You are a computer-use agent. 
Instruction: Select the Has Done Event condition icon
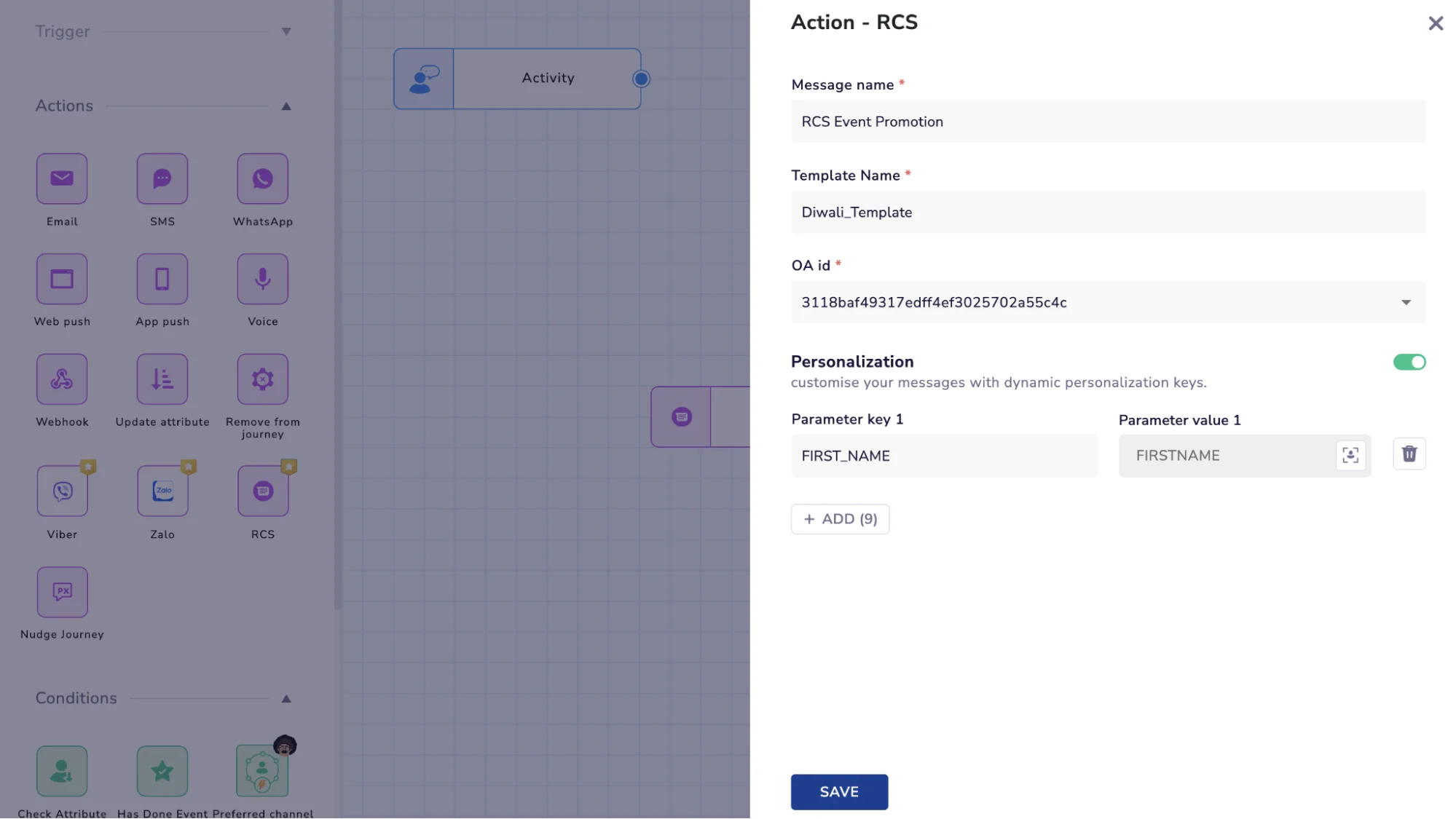(162, 771)
